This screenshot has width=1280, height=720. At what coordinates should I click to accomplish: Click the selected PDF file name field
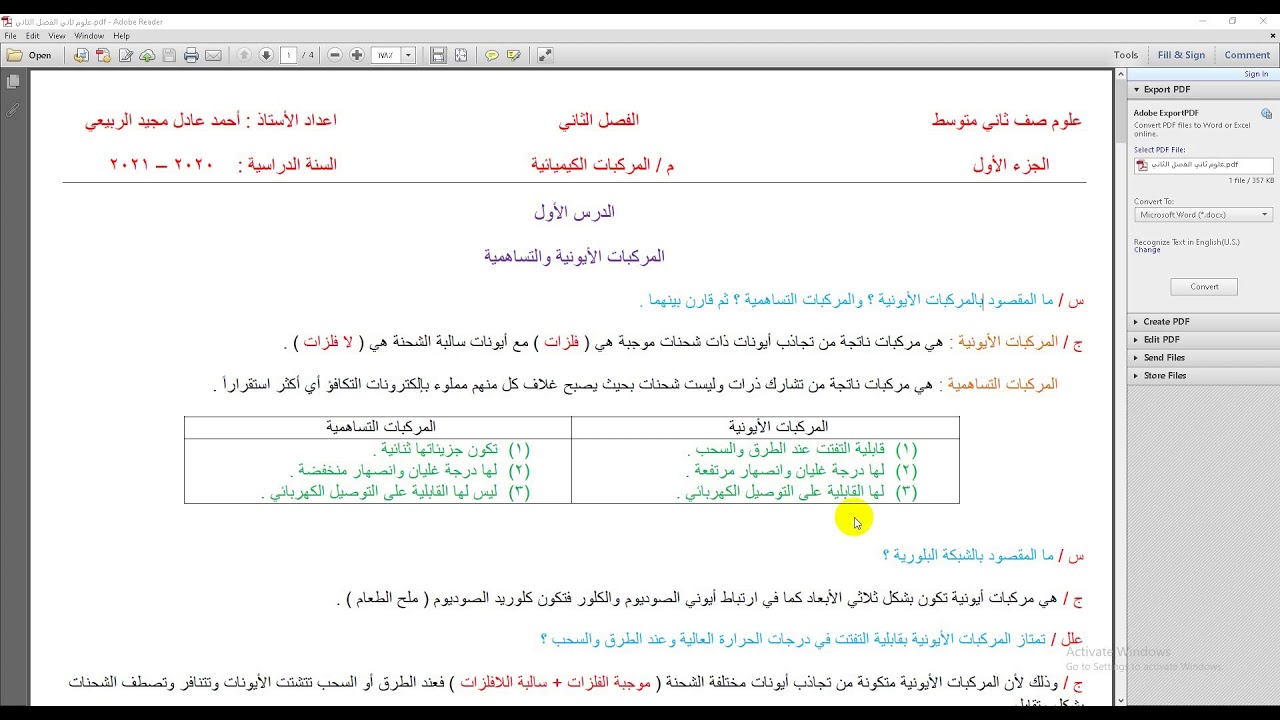click(x=1204, y=165)
